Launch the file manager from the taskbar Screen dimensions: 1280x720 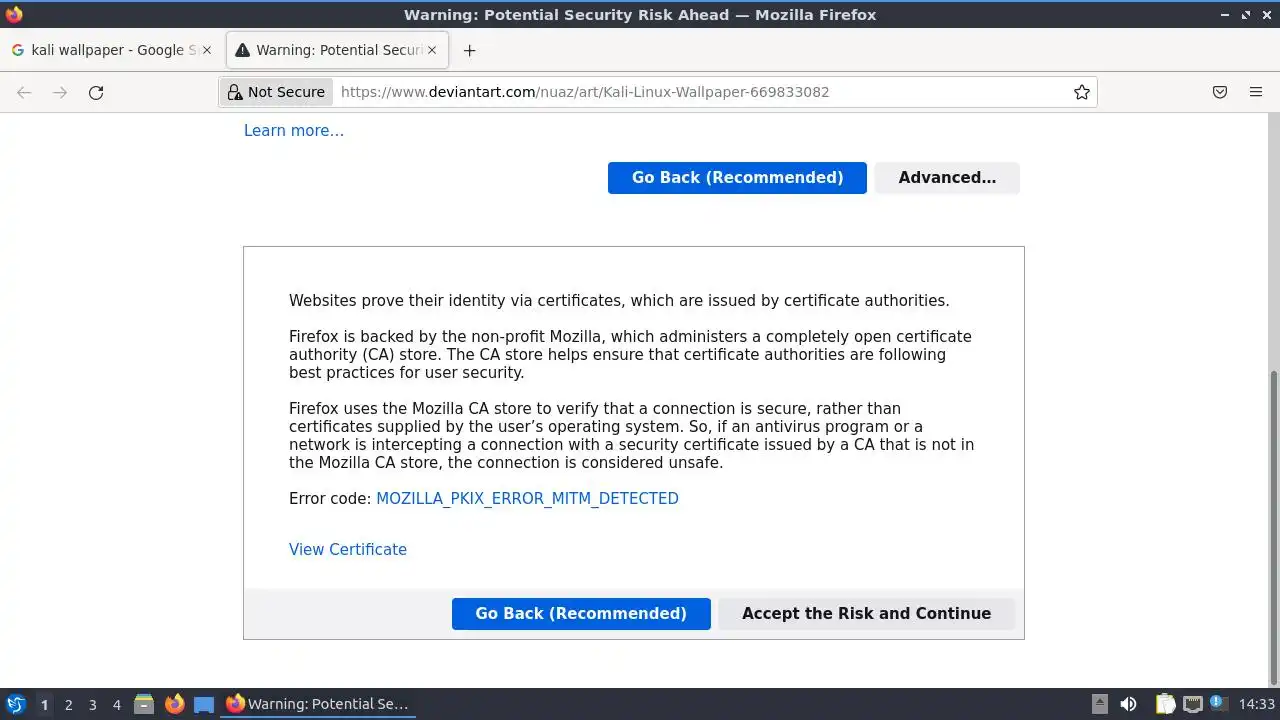click(x=144, y=704)
